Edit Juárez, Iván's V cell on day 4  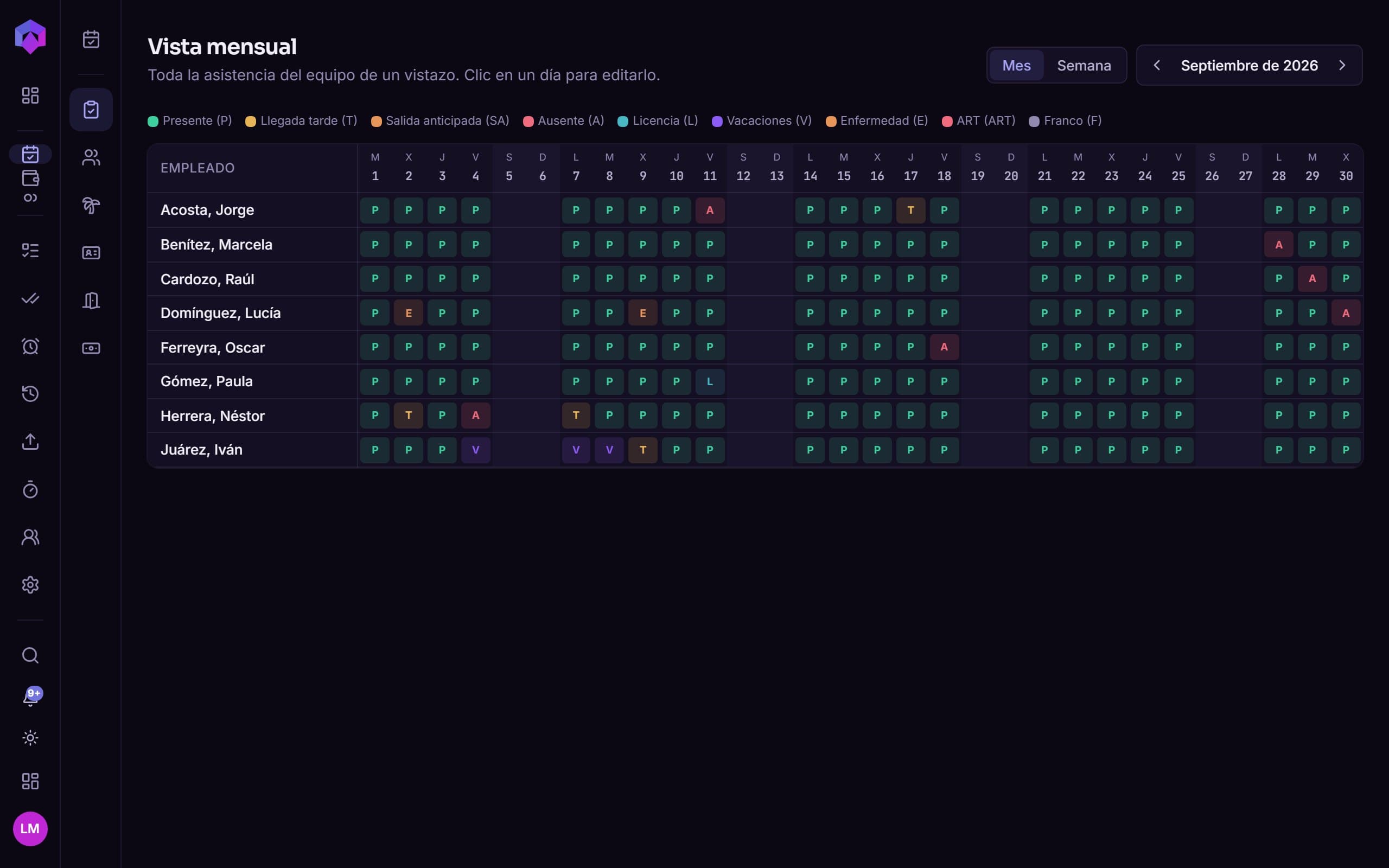(x=475, y=450)
